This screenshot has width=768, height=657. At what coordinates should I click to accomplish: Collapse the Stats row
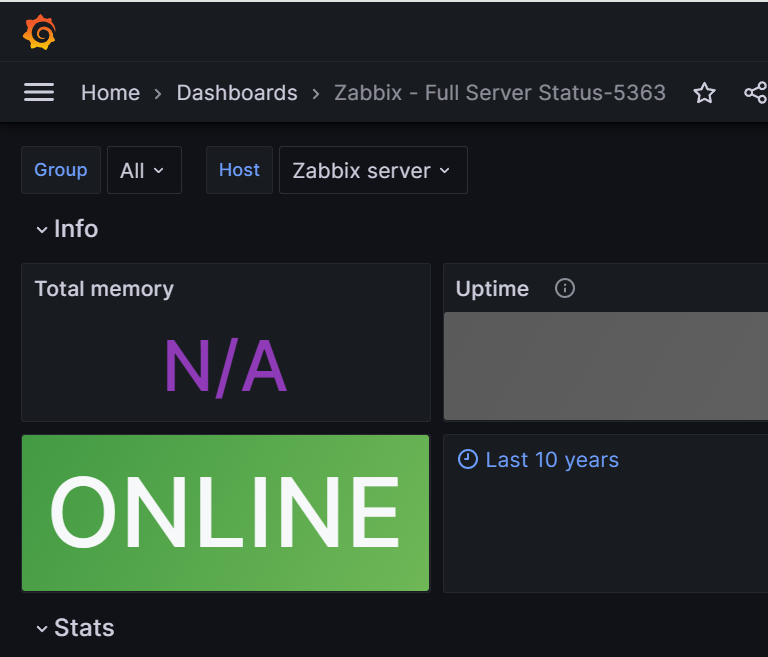coord(75,628)
